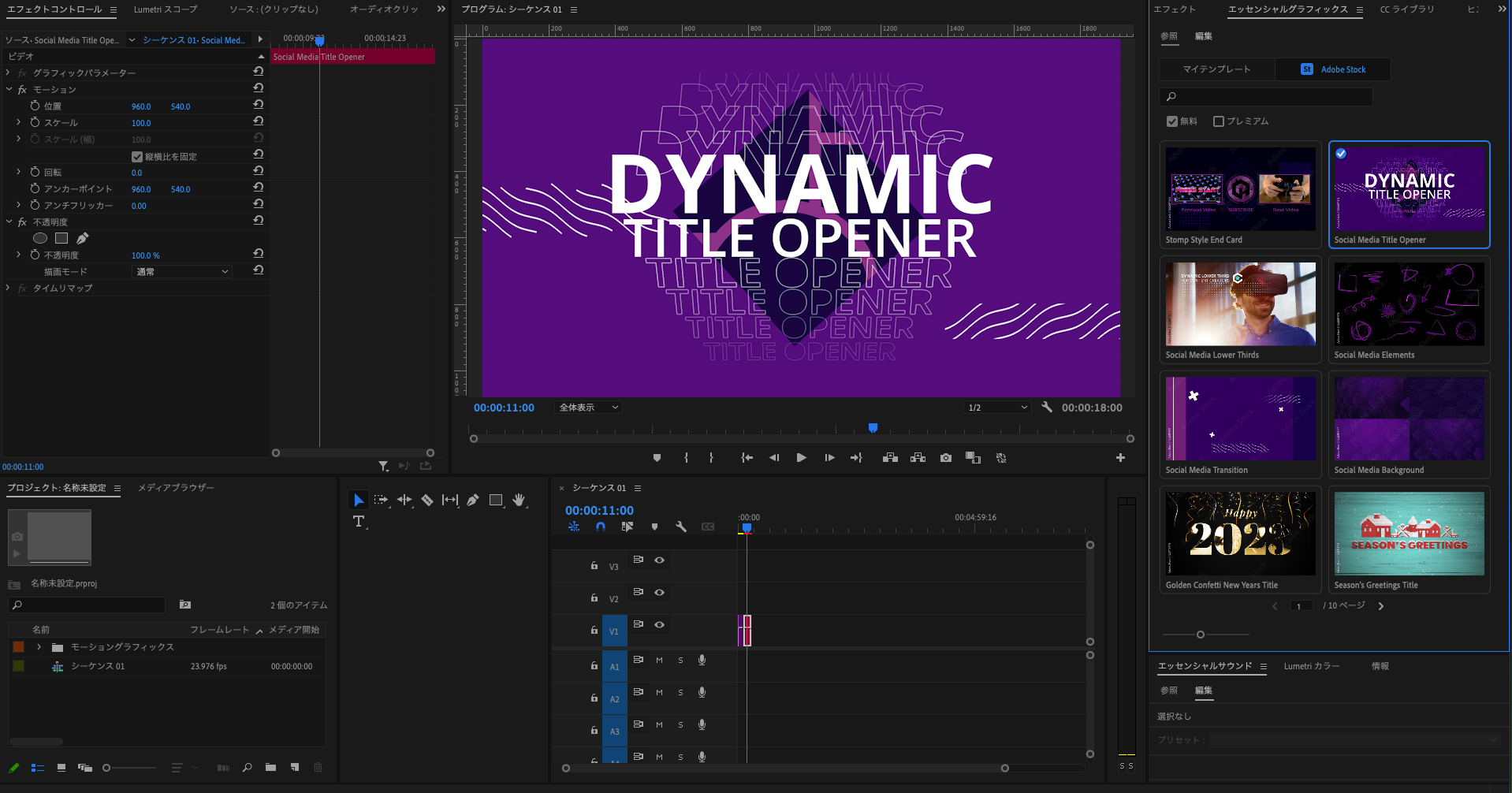The image size is (1512, 793).
Task: Open the 描画モード blend mode dropdown
Action: tap(182, 272)
